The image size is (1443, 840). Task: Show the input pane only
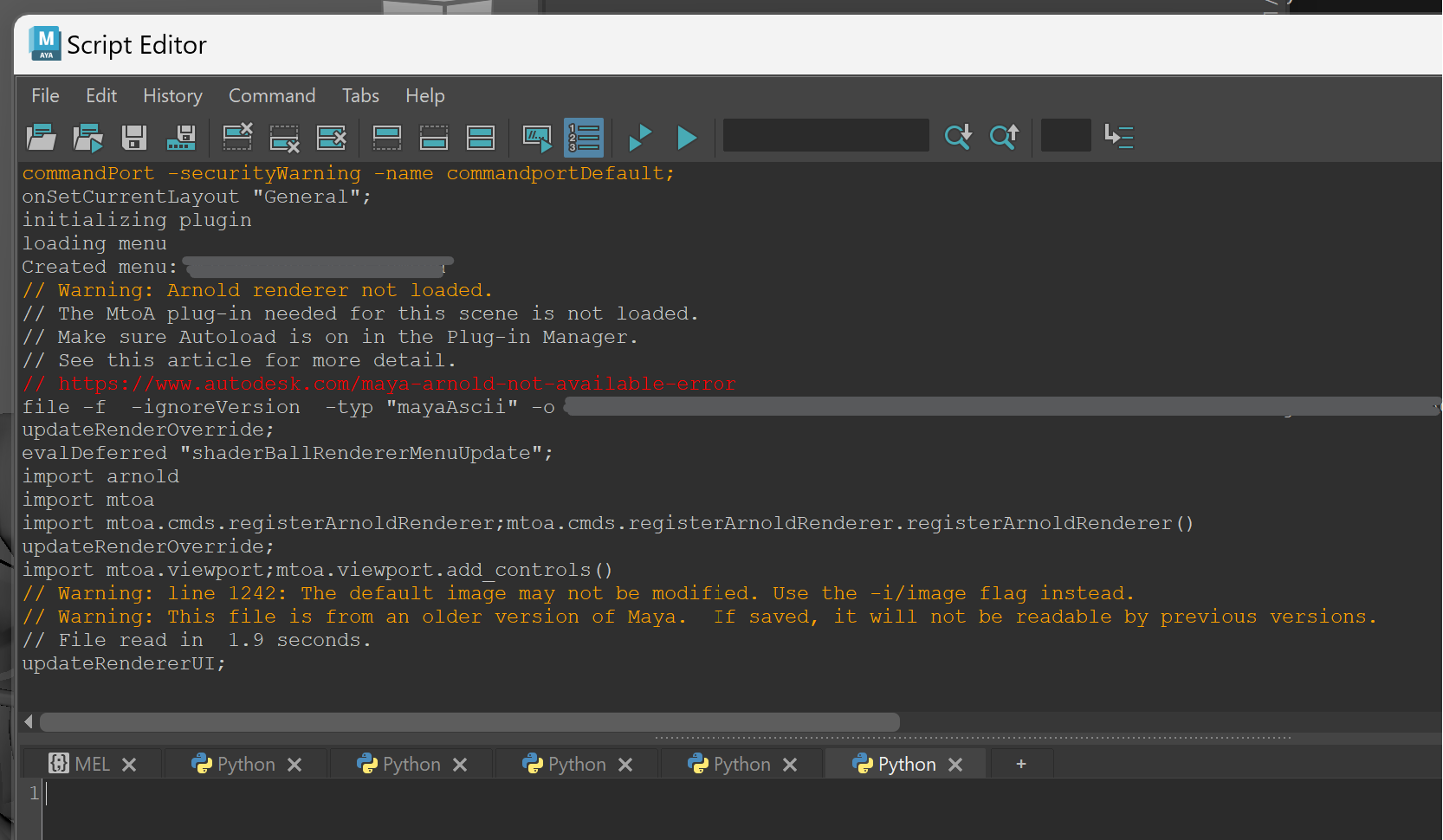tap(433, 137)
